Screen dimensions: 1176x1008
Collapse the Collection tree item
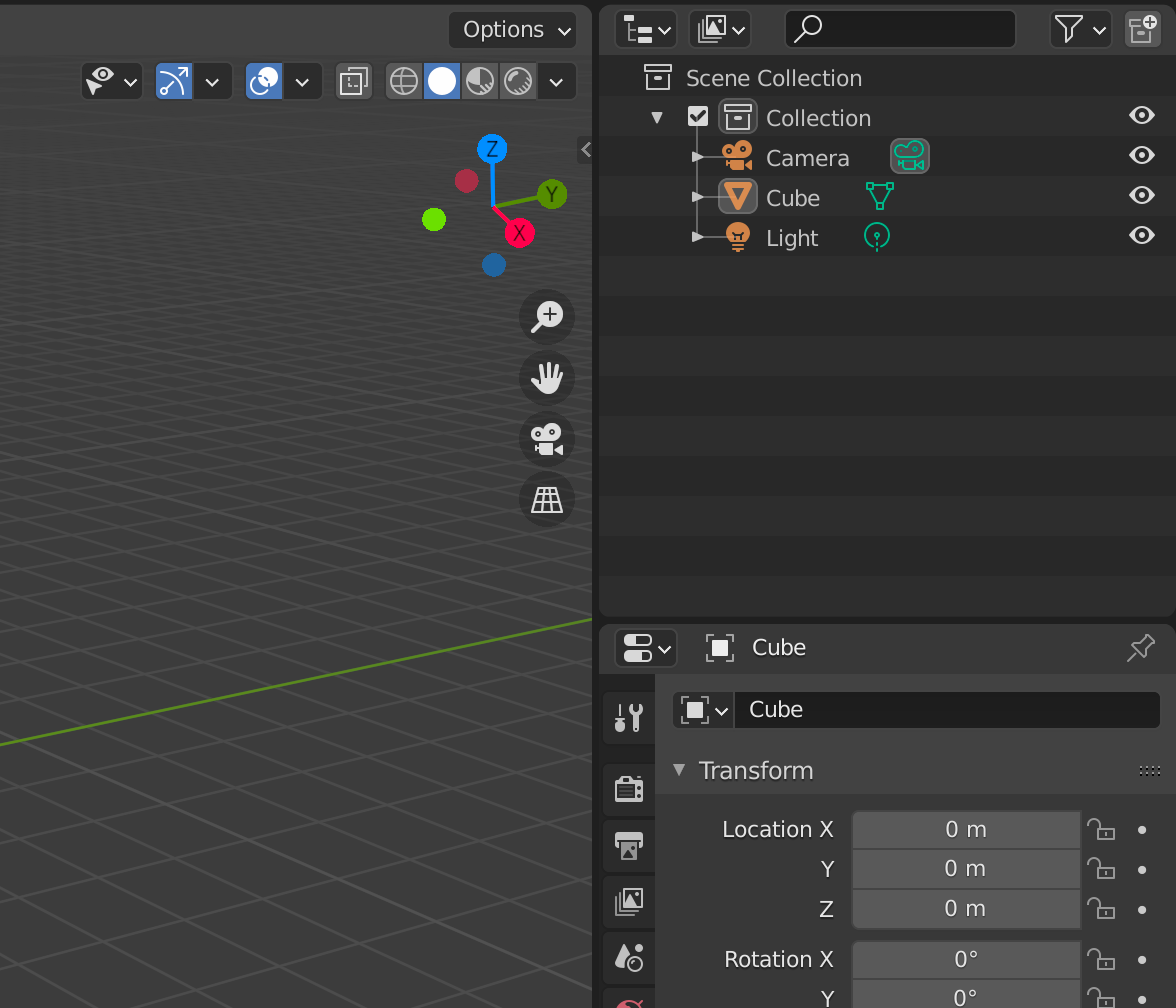click(657, 118)
